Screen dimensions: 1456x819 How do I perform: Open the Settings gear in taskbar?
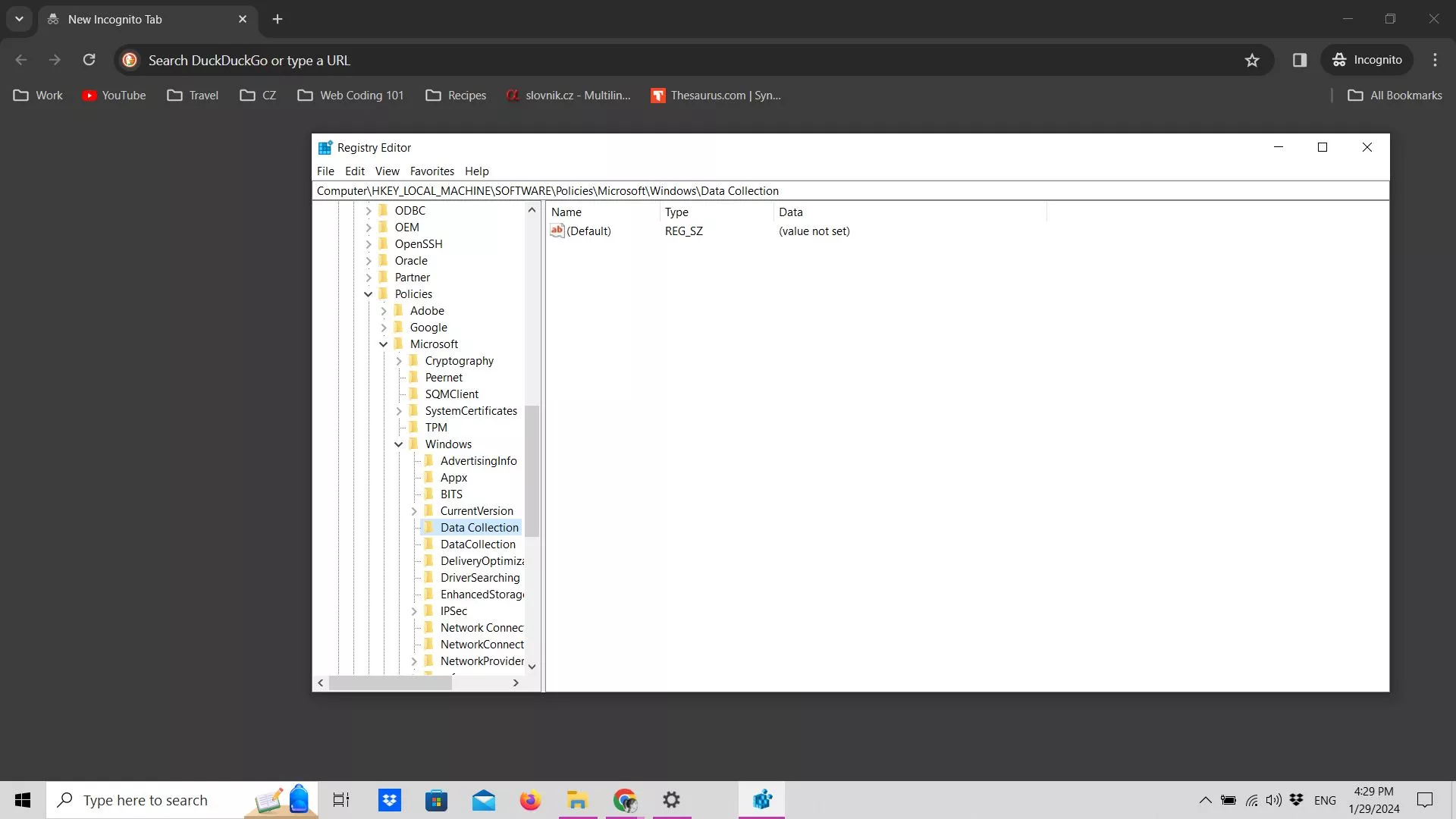672,800
